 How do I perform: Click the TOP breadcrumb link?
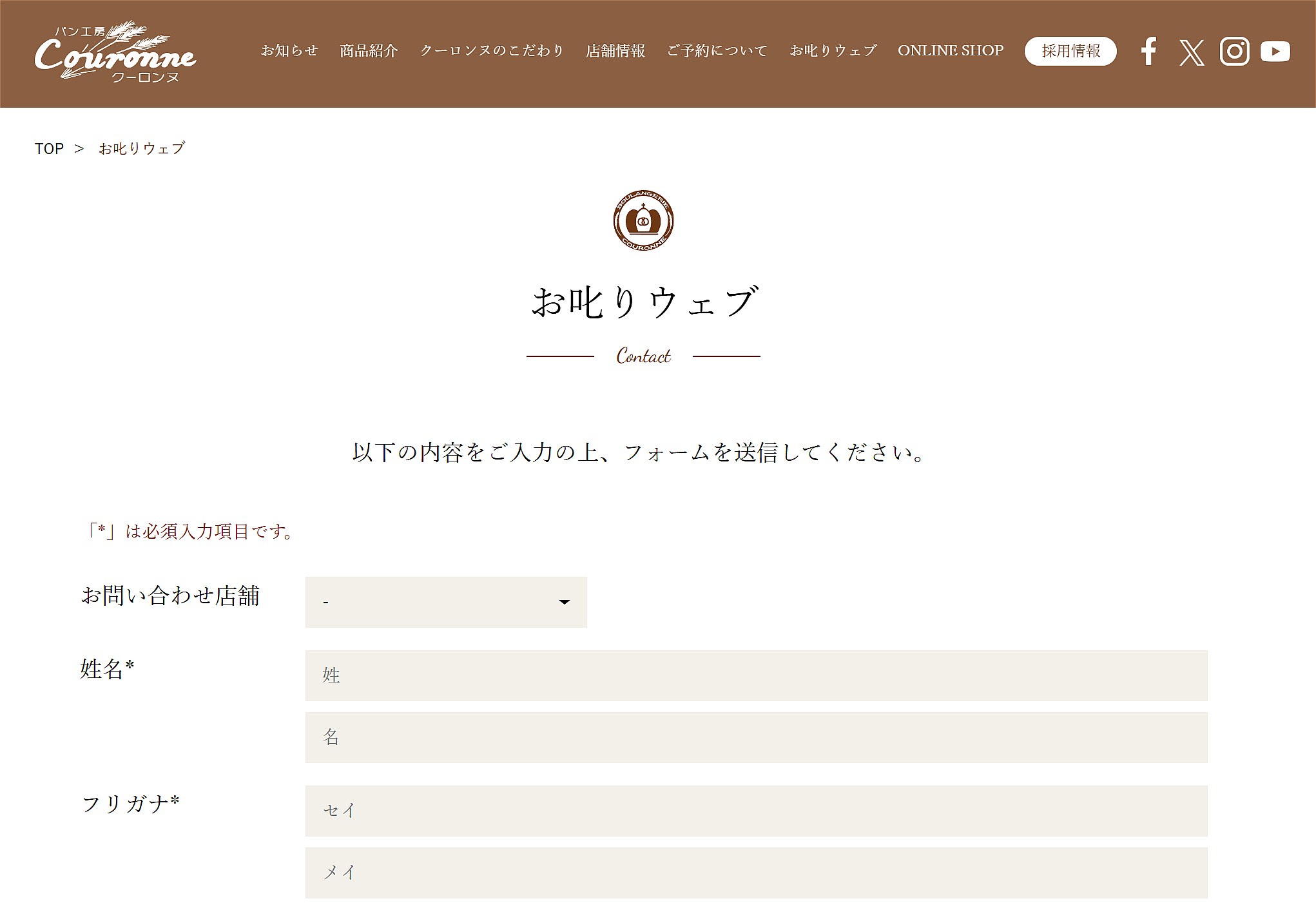(x=49, y=149)
